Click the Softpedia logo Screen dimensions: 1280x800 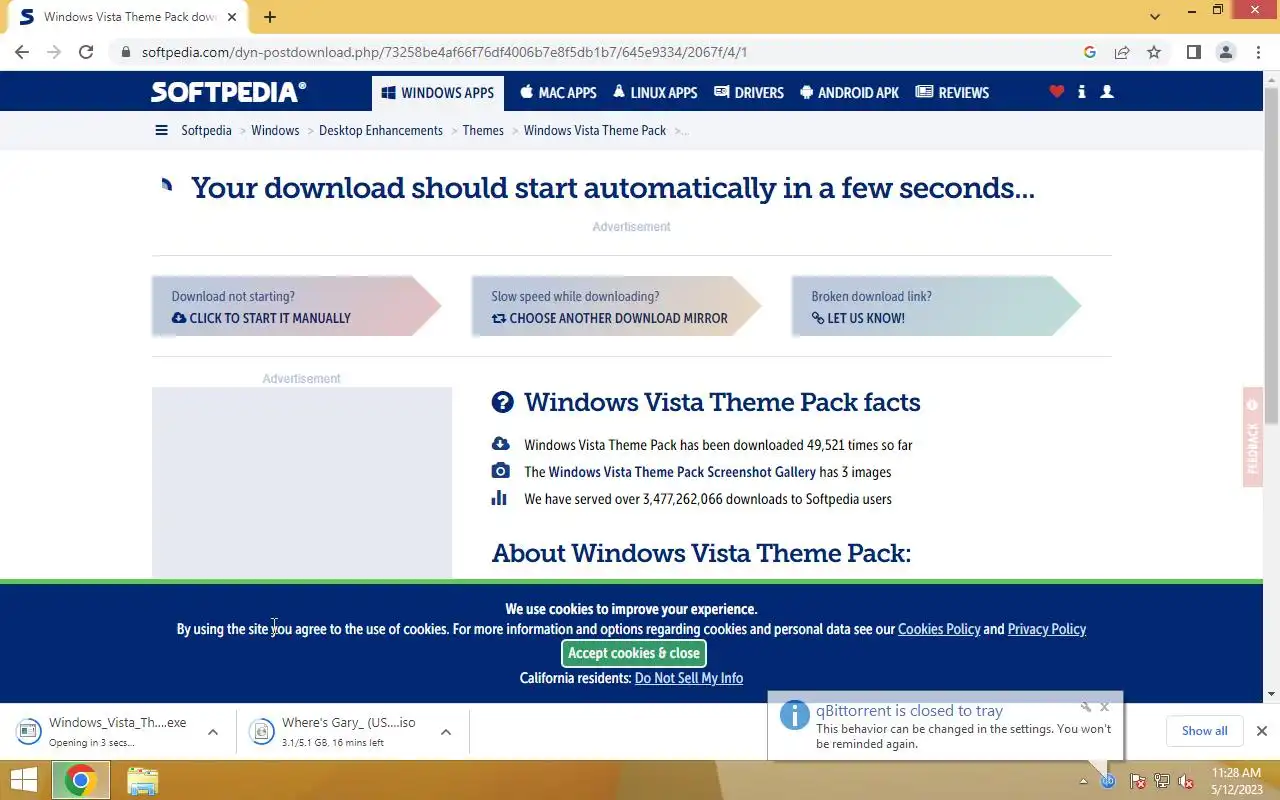pos(229,92)
